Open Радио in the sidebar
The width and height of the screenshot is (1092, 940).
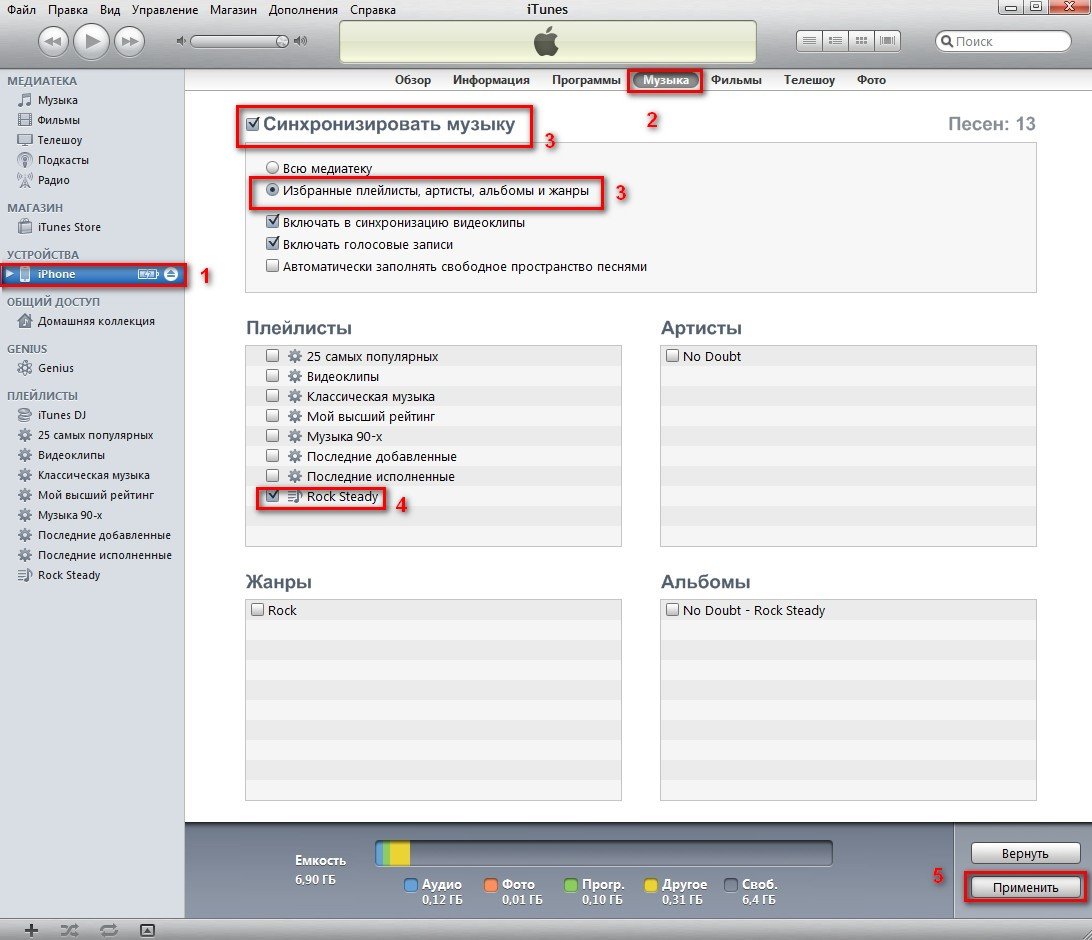pyautogui.click(x=53, y=180)
